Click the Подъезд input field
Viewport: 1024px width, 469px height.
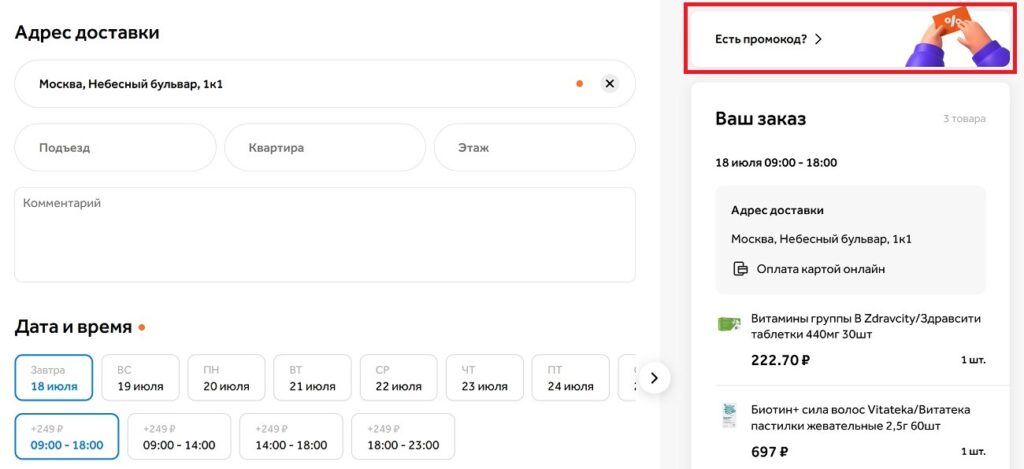(x=116, y=148)
